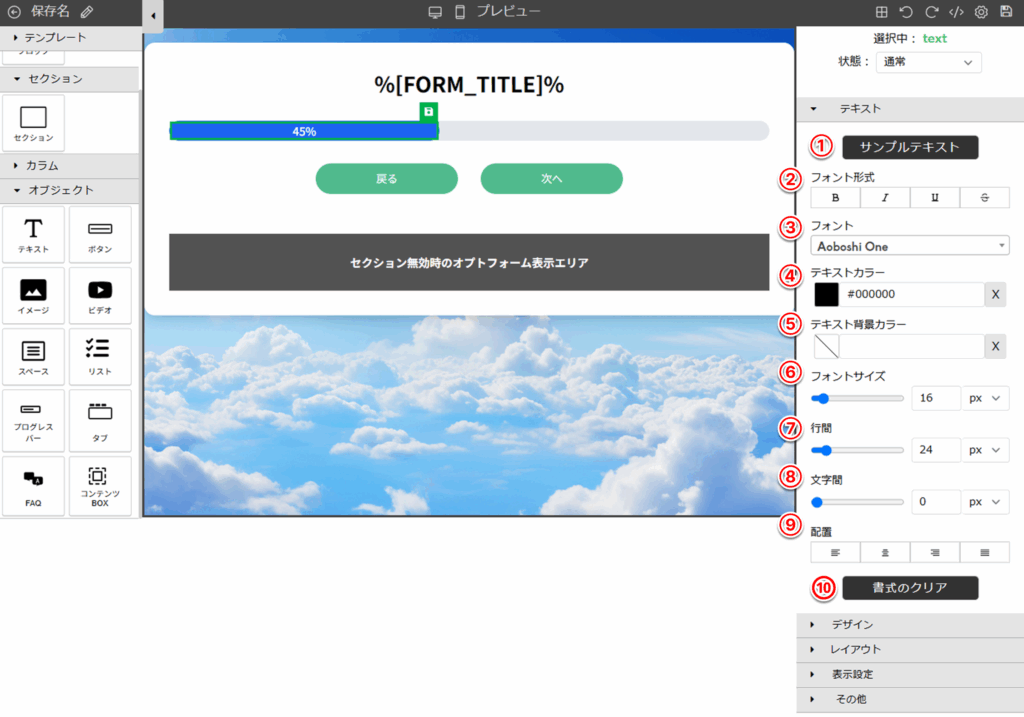Image resolution: width=1024 pixels, height=717 pixels.
Task: Click the pencil icon to edit 保存名
Action: 87,12
